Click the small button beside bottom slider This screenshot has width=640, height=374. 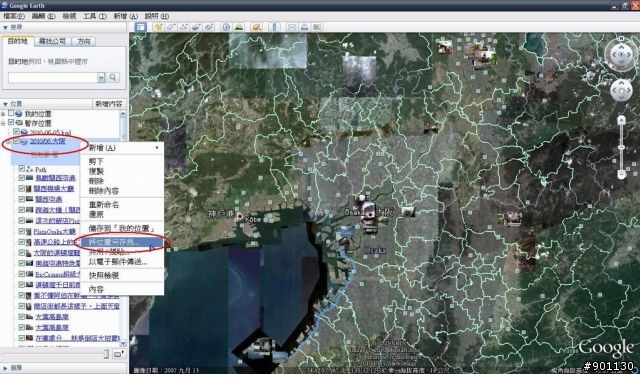(118, 354)
